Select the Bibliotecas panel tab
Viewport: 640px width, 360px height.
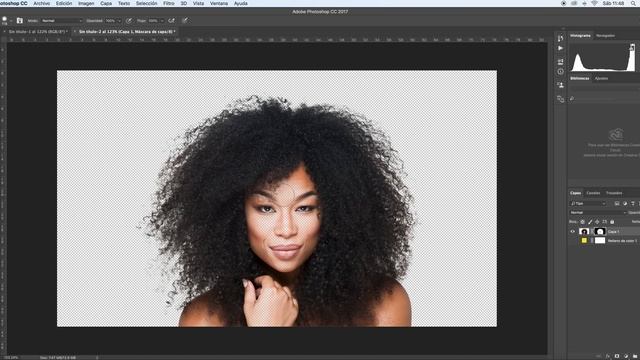pos(580,78)
